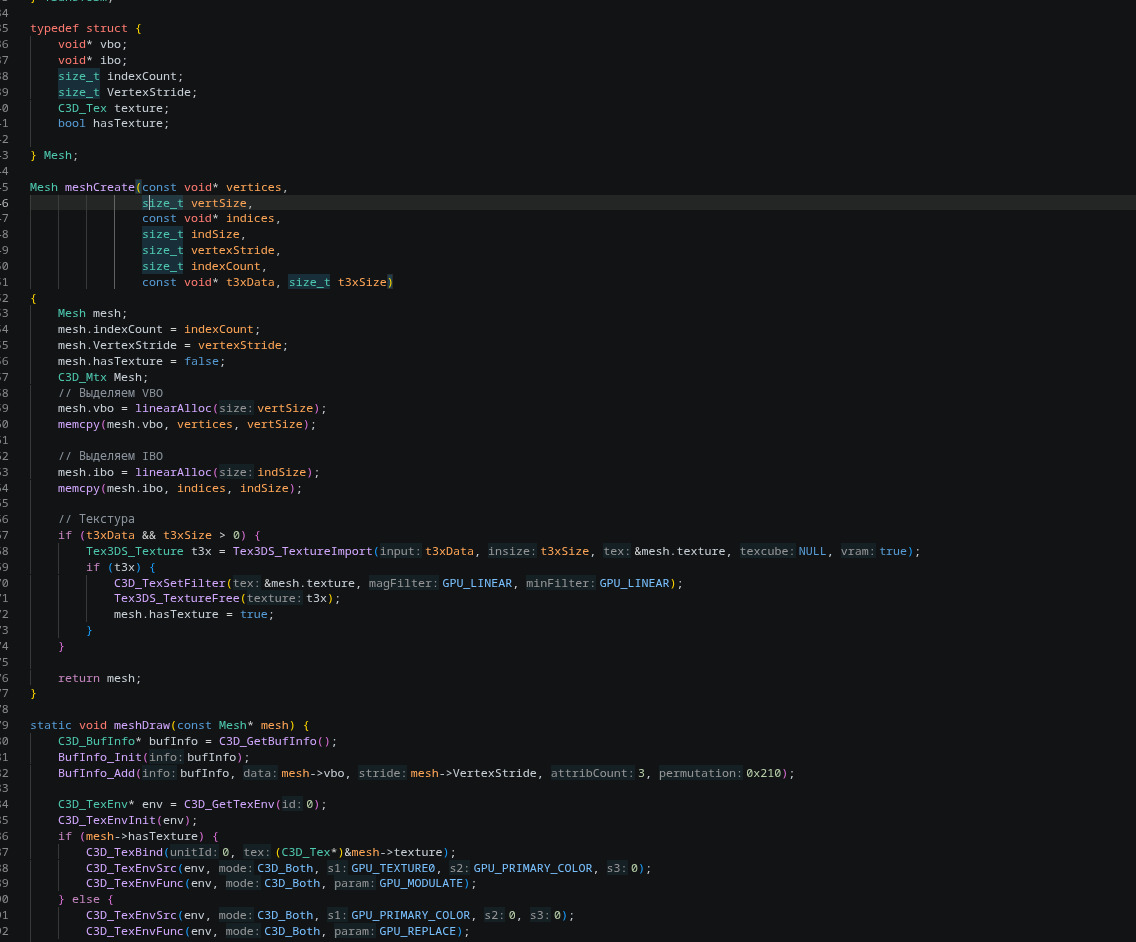Click 'if (mesh->hasTexture) {' condition
This screenshot has width=1136, height=942.
[x=138, y=836]
